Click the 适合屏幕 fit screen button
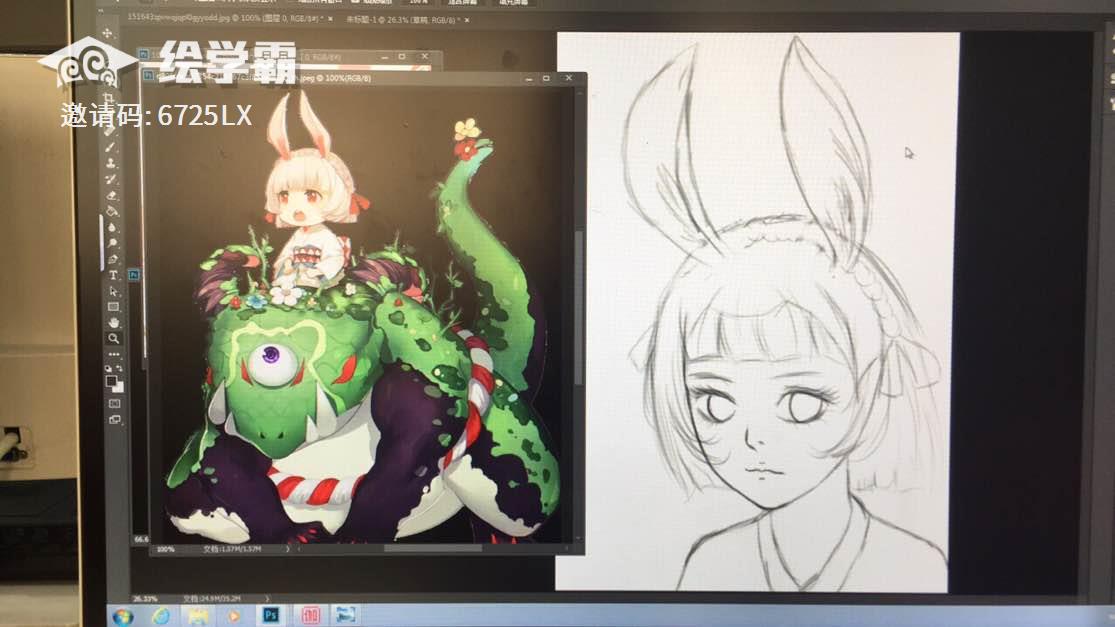The width and height of the screenshot is (1115, 627). click(462, 2)
